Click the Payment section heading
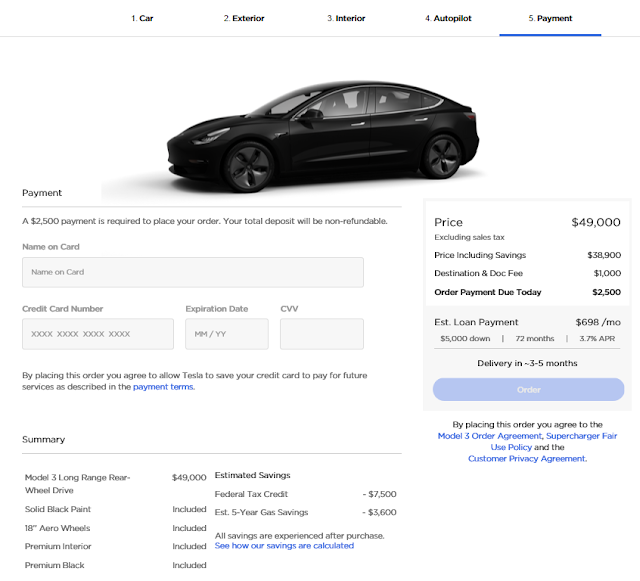The width and height of the screenshot is (640, 581). [x=42, y=193]
